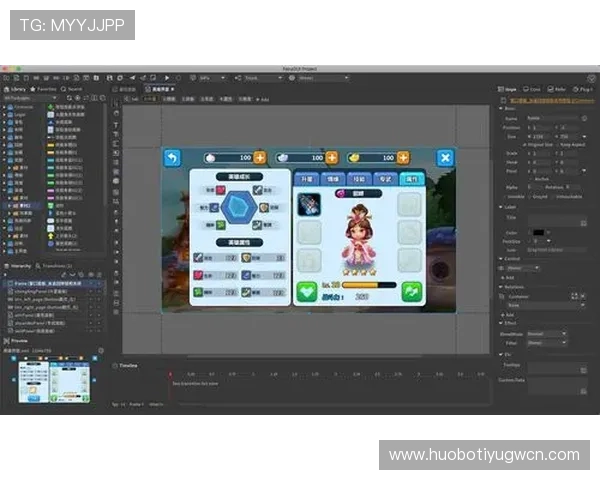Toggle visibility of btn_left_page in Hierarchy
600x480 pixels.
[x=91, y=299]
